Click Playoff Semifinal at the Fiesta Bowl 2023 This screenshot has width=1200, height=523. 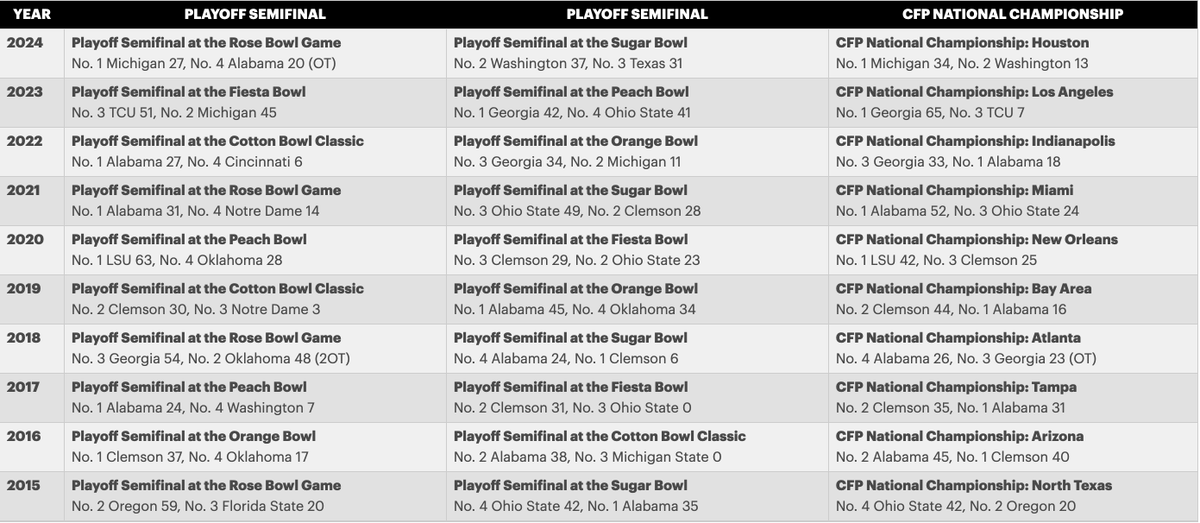tap(189, 92)
